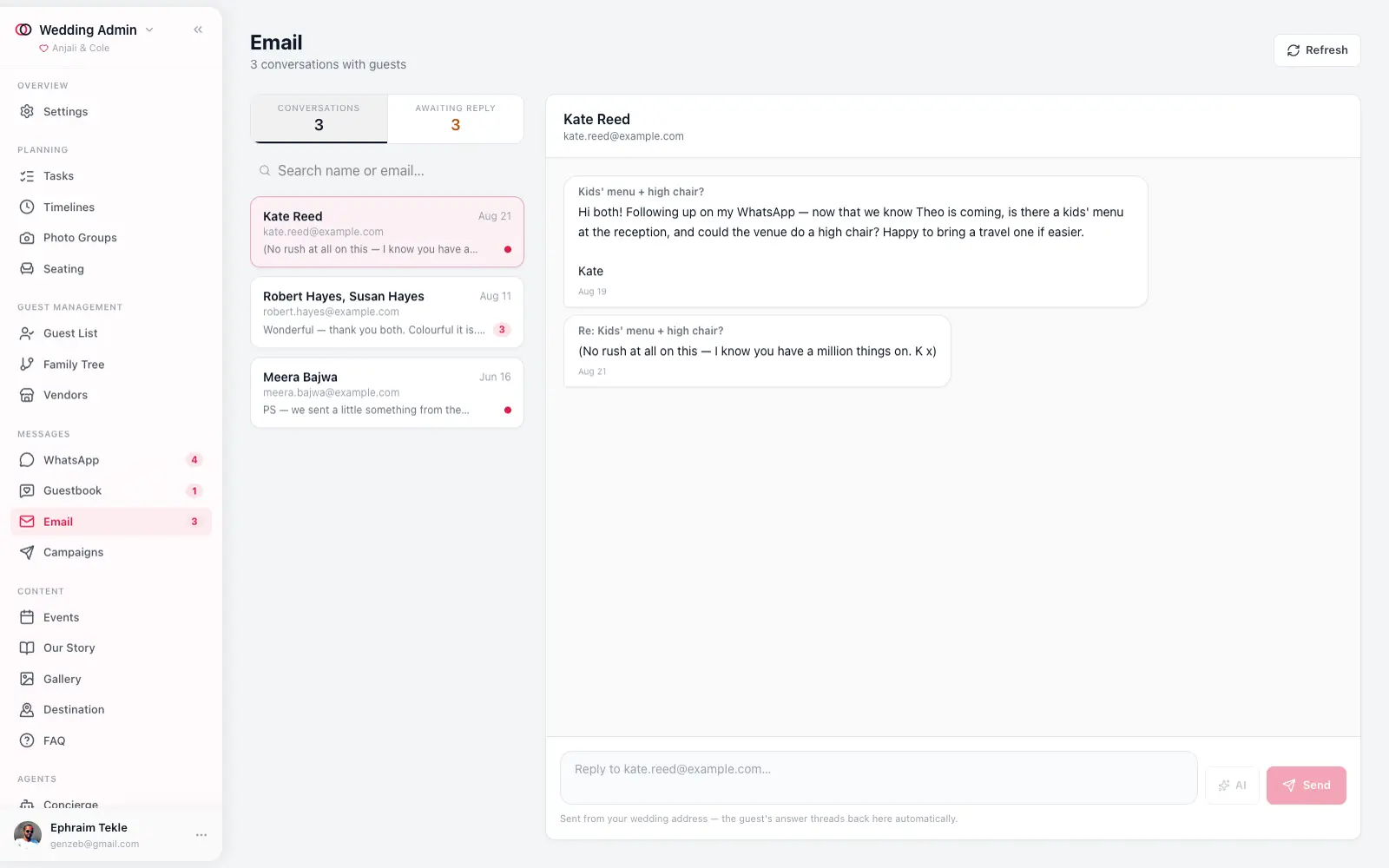
Task: Open WhatsApp chat bubble icon
Action: click(x=27, y=460)
